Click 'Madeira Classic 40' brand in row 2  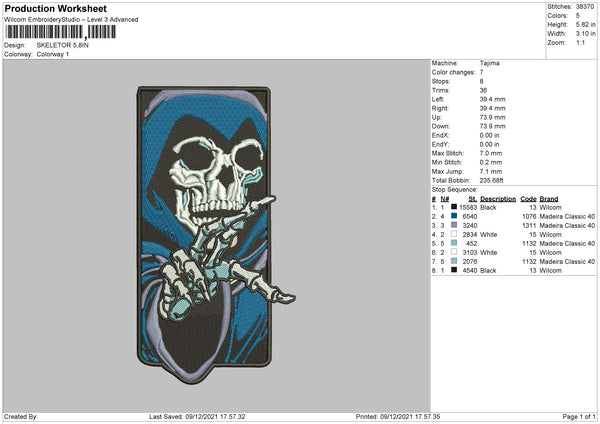coord(567,217)
